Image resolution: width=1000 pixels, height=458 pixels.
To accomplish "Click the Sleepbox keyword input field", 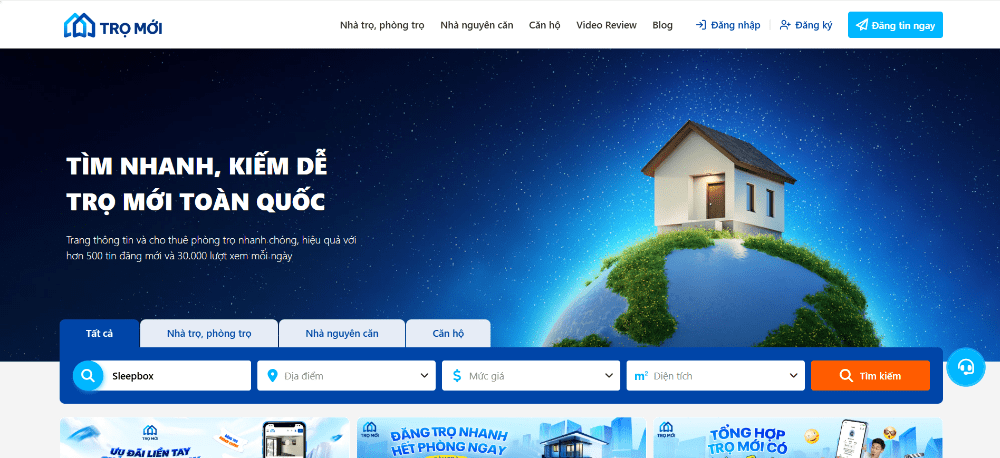I will click(x=162, y=376).
